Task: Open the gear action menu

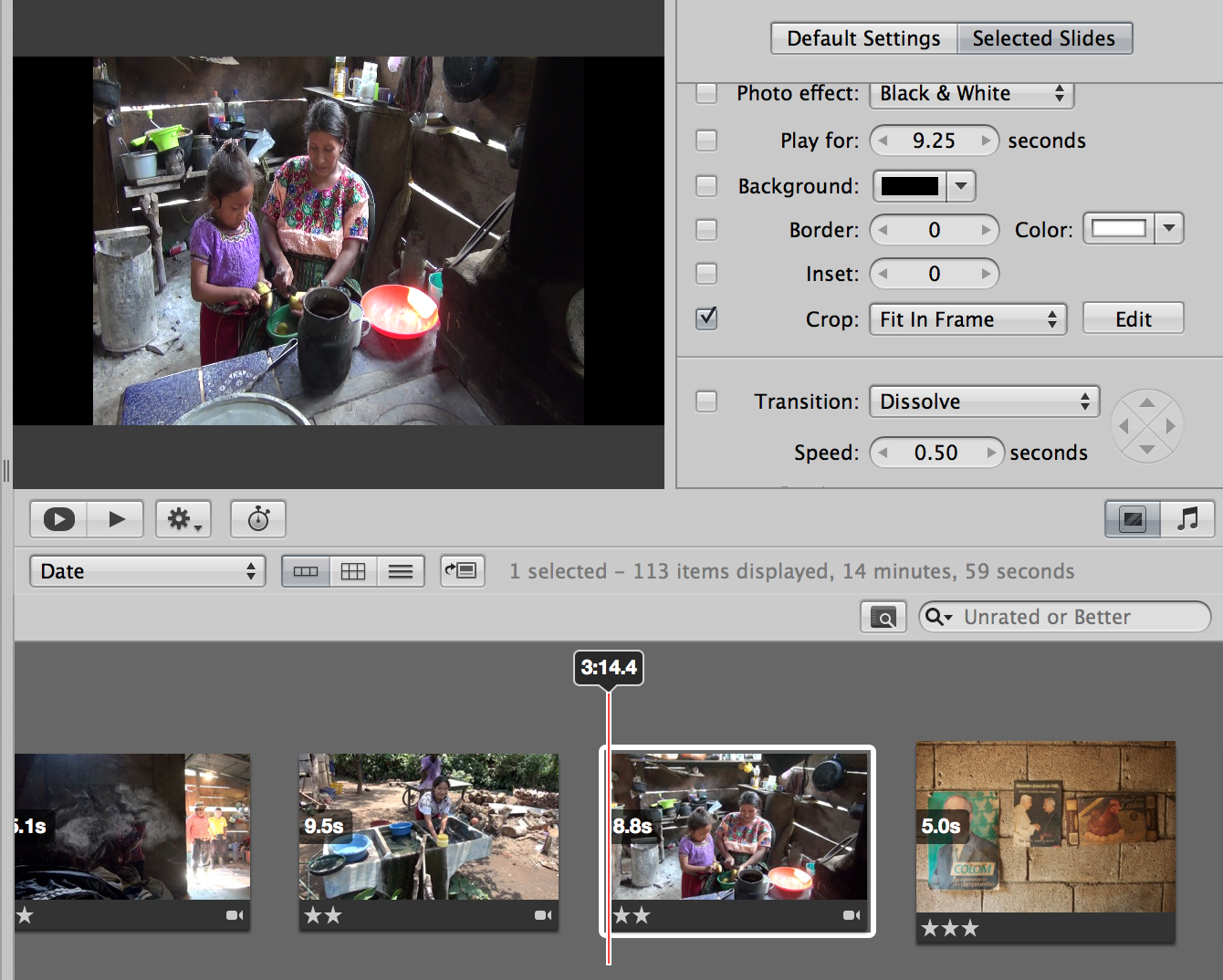Action: pos(183,519)
